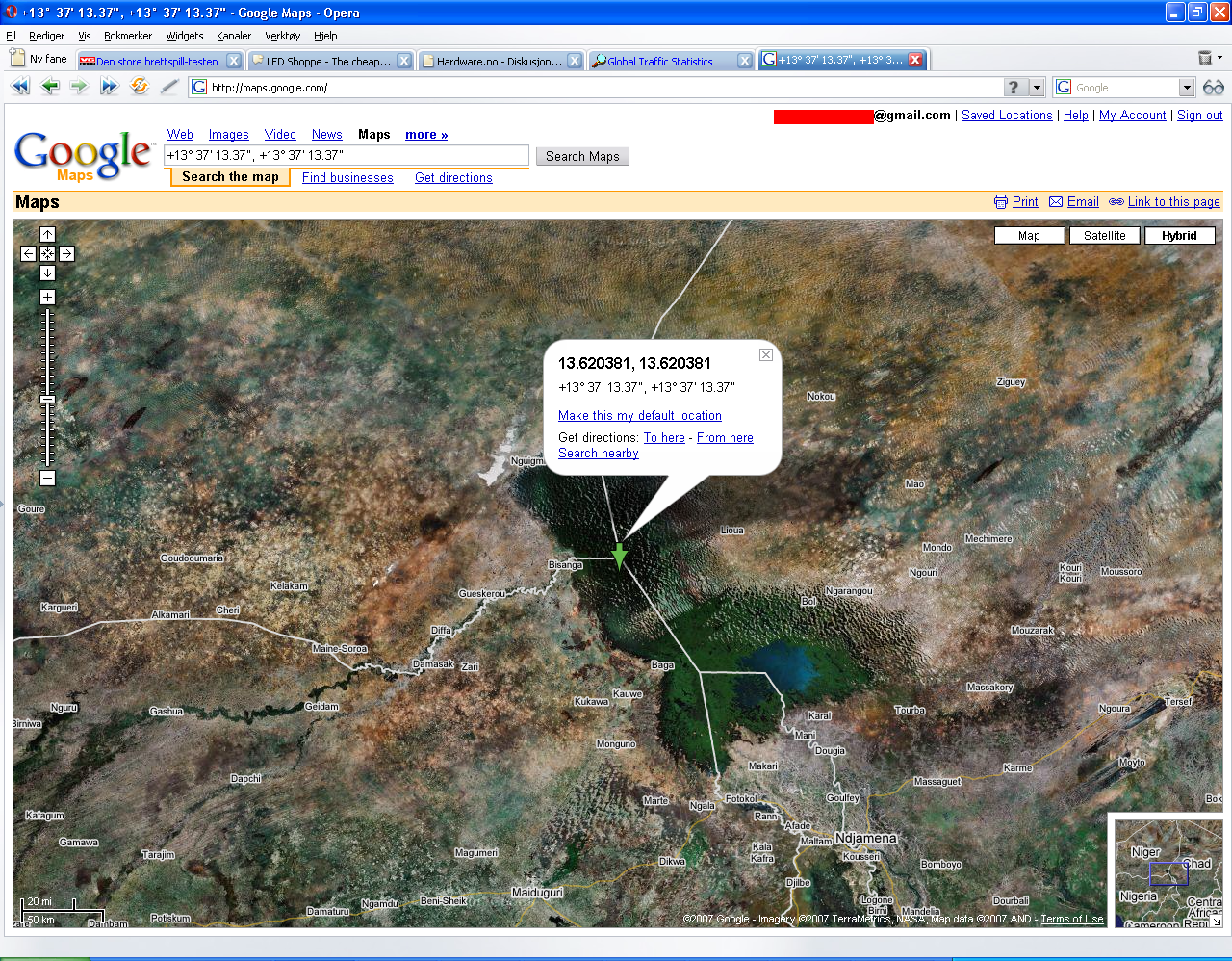This screenshot has width=1232, height=961.
Task: Open the Rediger menu
Action: click(46, 36)
